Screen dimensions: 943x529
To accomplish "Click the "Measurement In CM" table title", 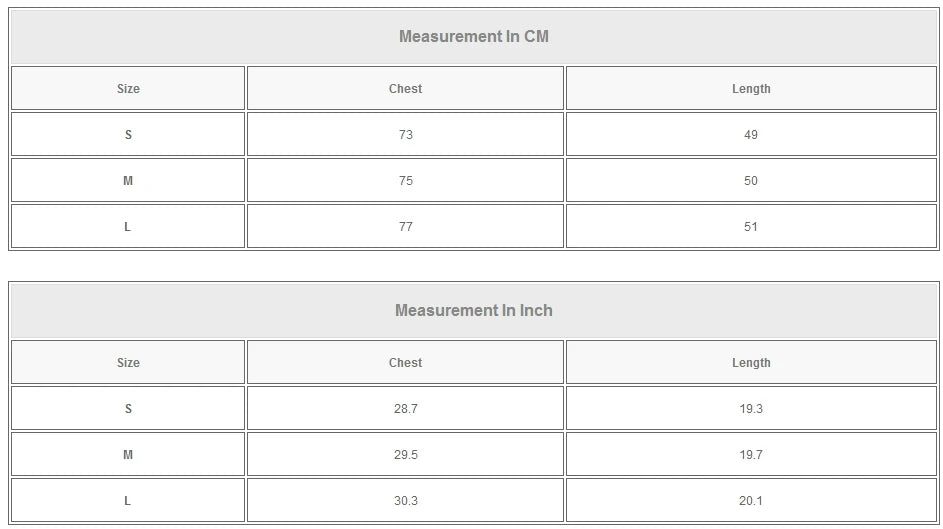I will pyautogui.click(x=473, y=37).
